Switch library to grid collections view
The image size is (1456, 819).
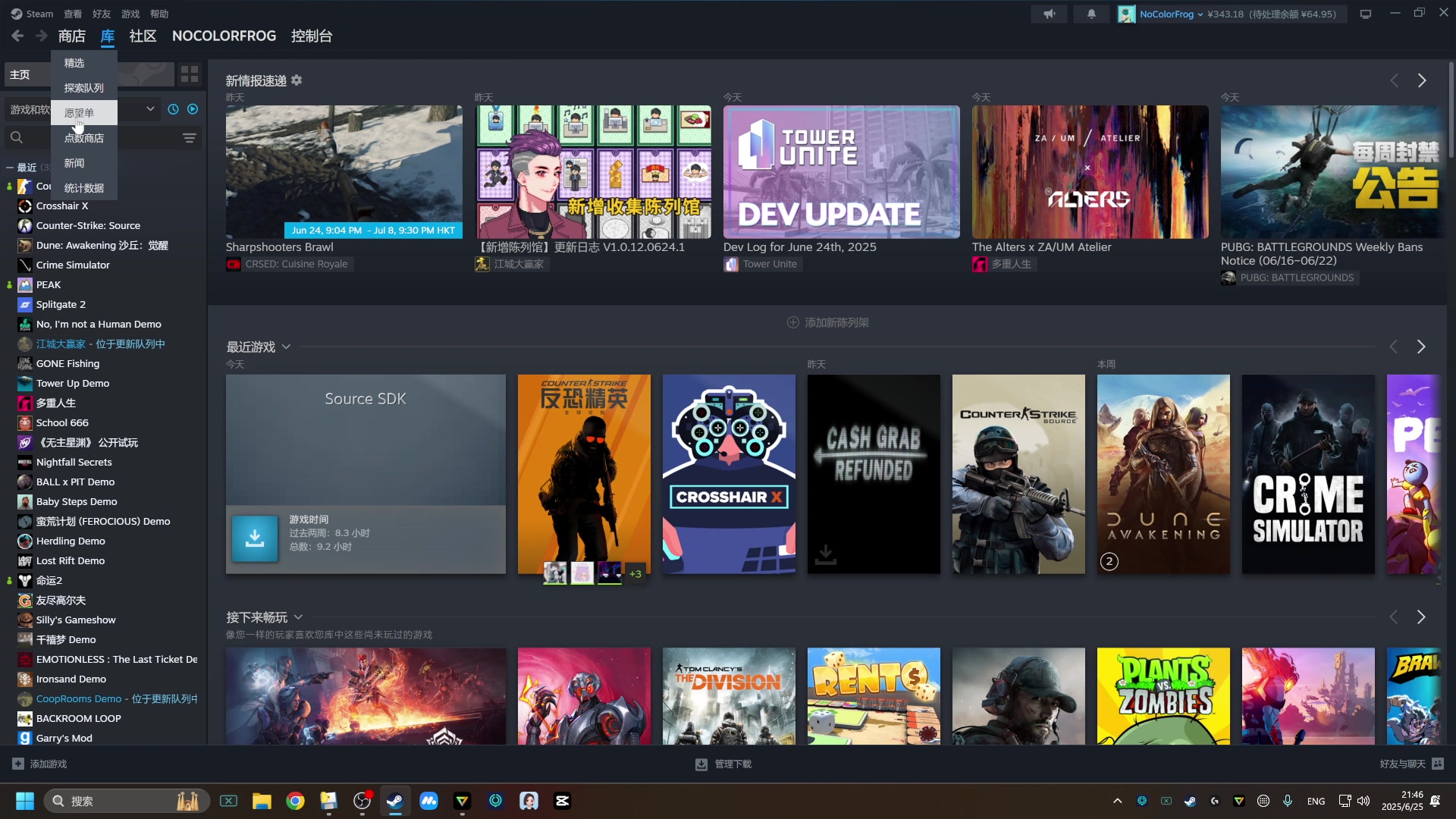point(190,74)
